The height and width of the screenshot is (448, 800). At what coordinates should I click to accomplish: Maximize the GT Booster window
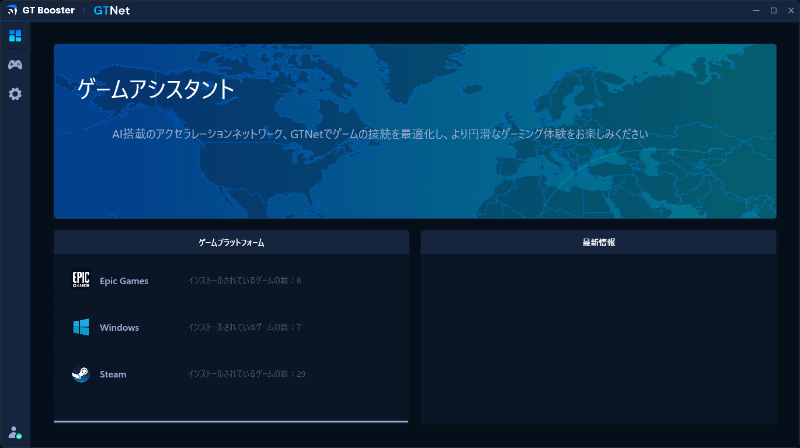pyautogui.click(x=773, y=10)
